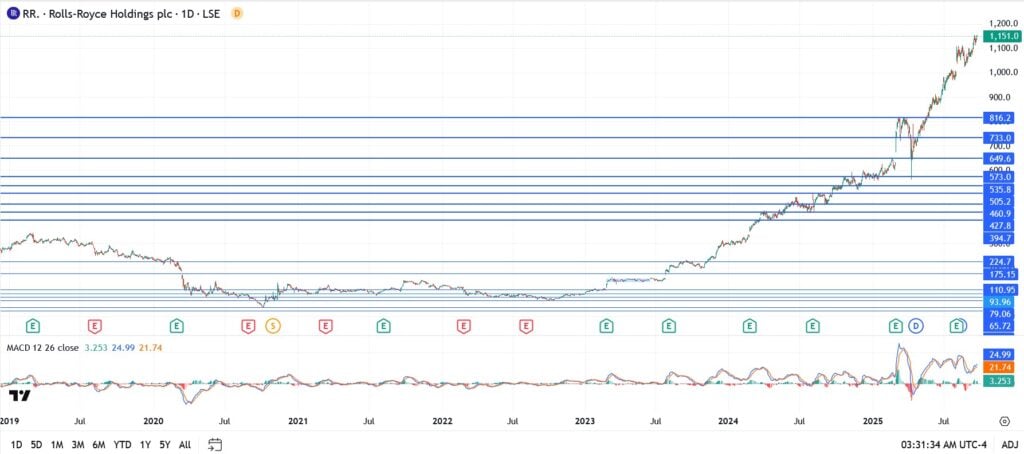The width and height of the screenshot is (1024, 454).
Task: Open red earnings marker from mid 2022
Action: (526, 325)
